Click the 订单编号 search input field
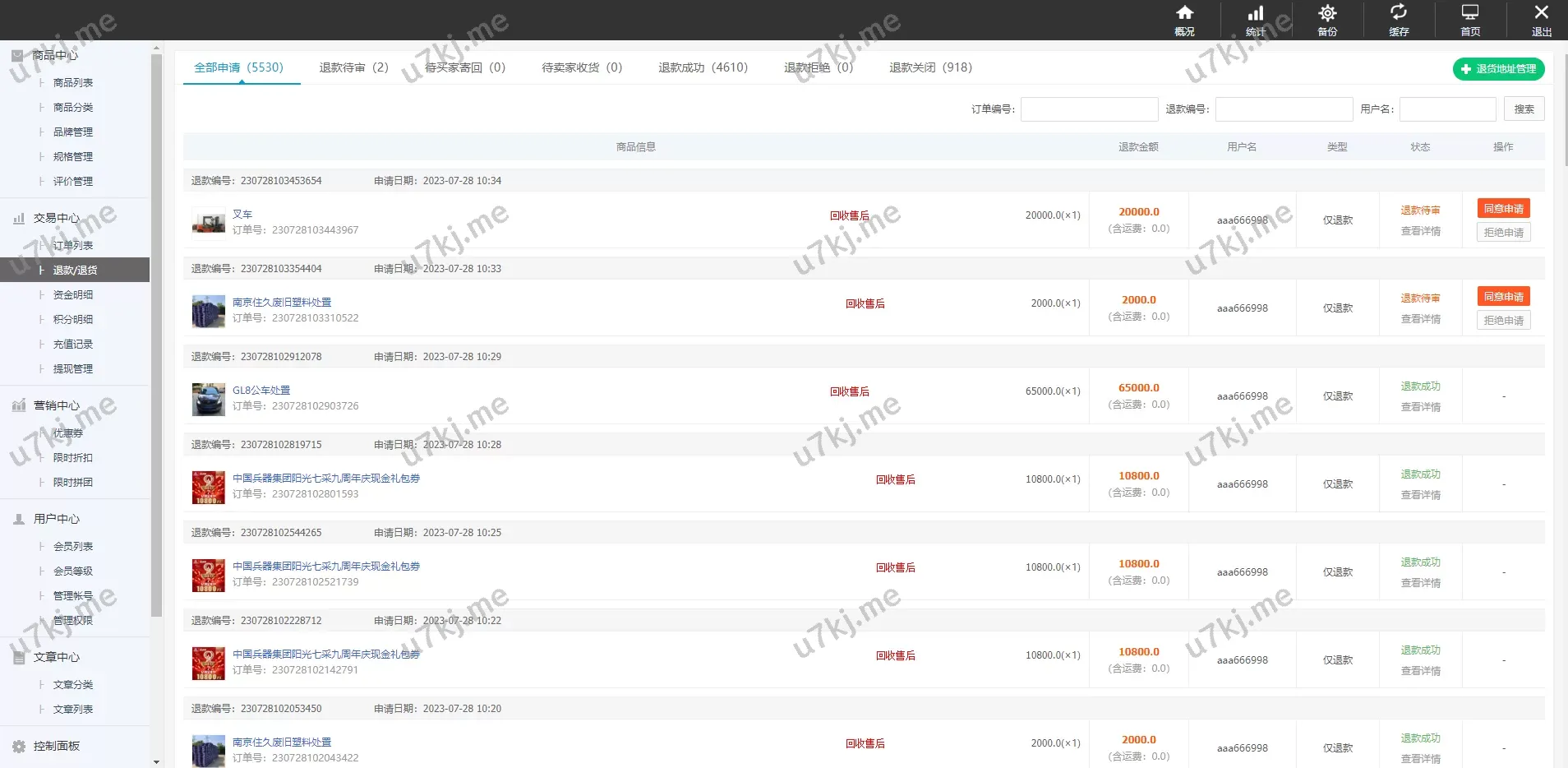 coord(1089,109)
